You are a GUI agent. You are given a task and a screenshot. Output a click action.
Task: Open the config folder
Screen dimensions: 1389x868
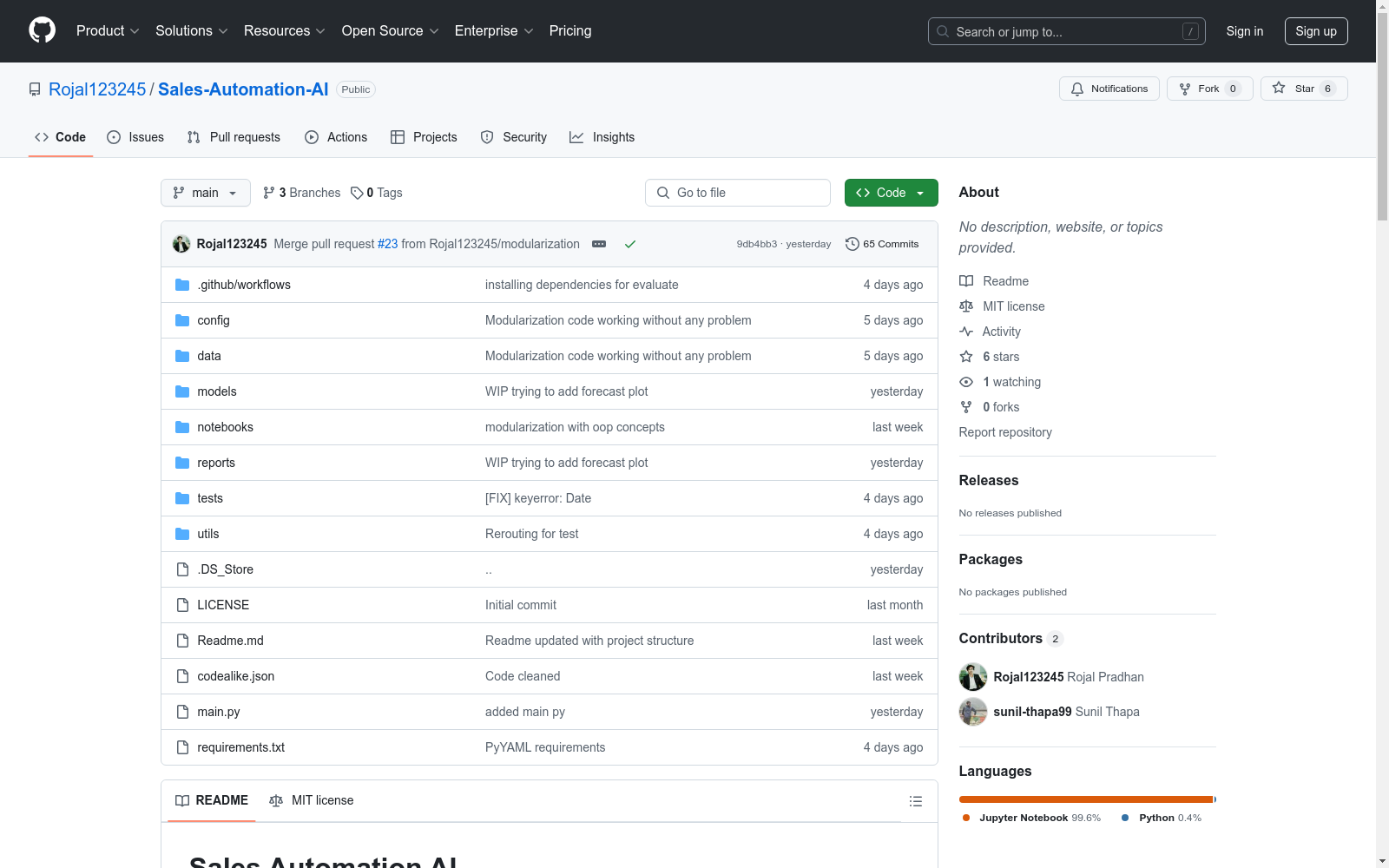tap(214, 320)
